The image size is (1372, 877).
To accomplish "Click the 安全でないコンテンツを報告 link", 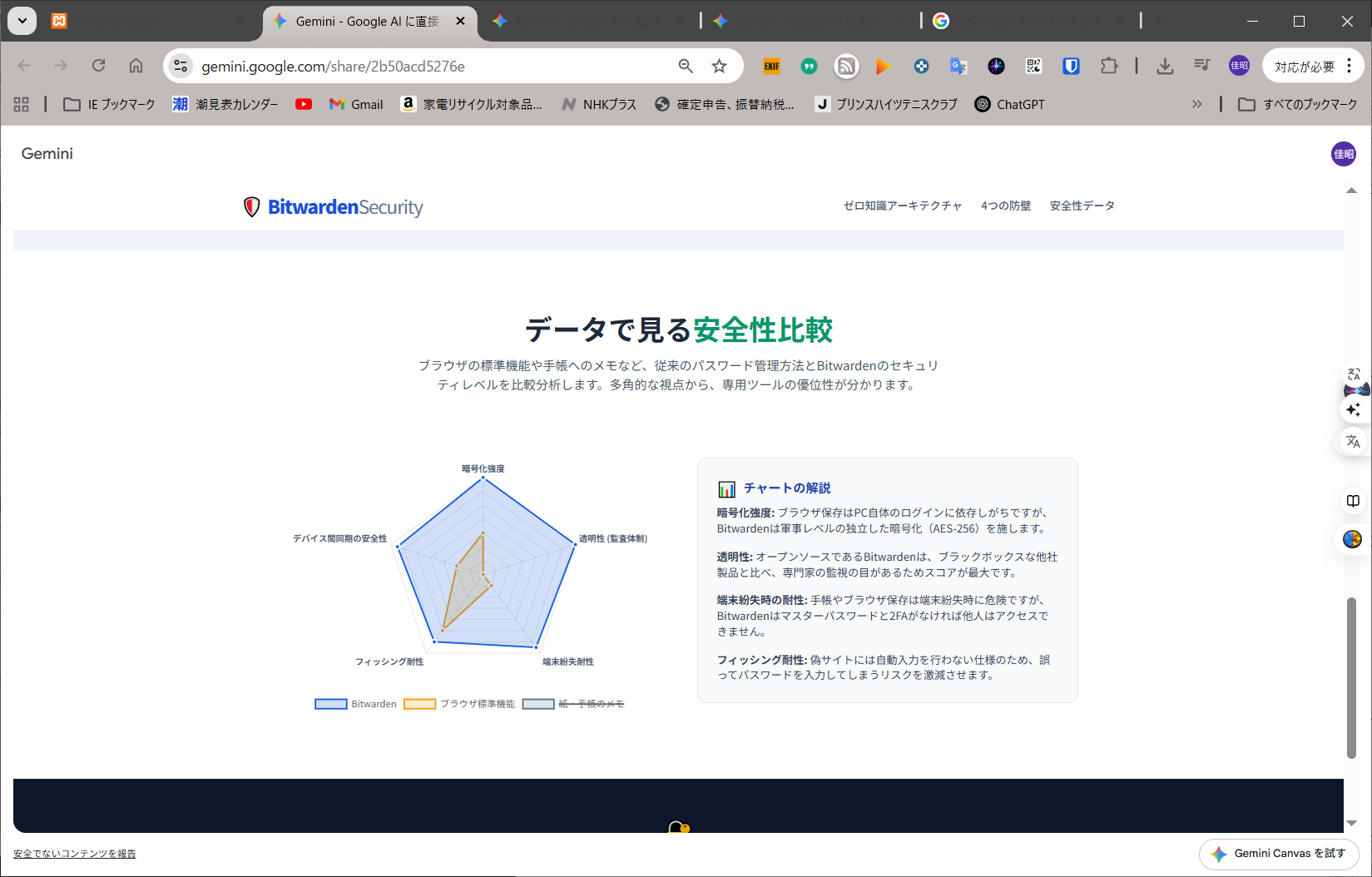I will click(75, 854).
